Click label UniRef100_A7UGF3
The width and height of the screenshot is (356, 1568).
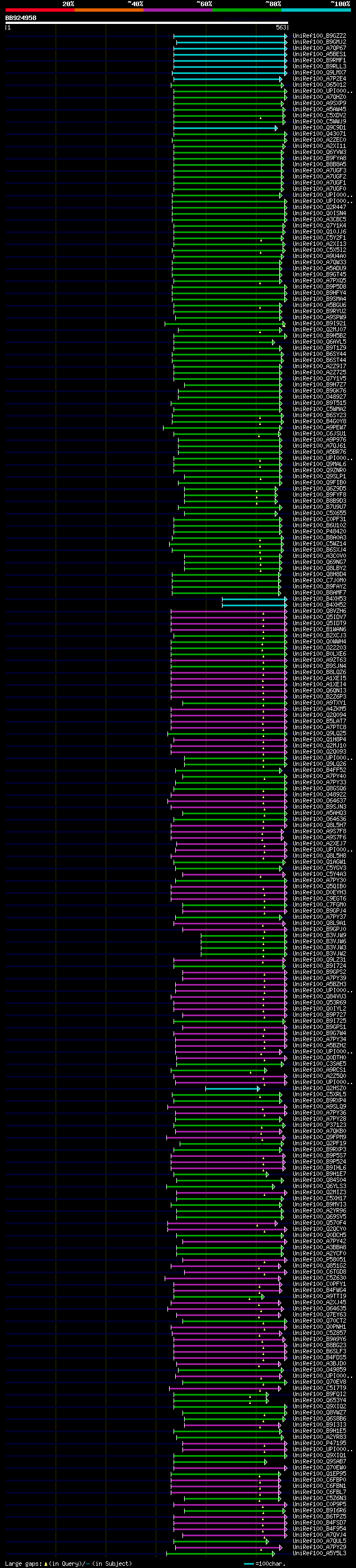[319, 170]
